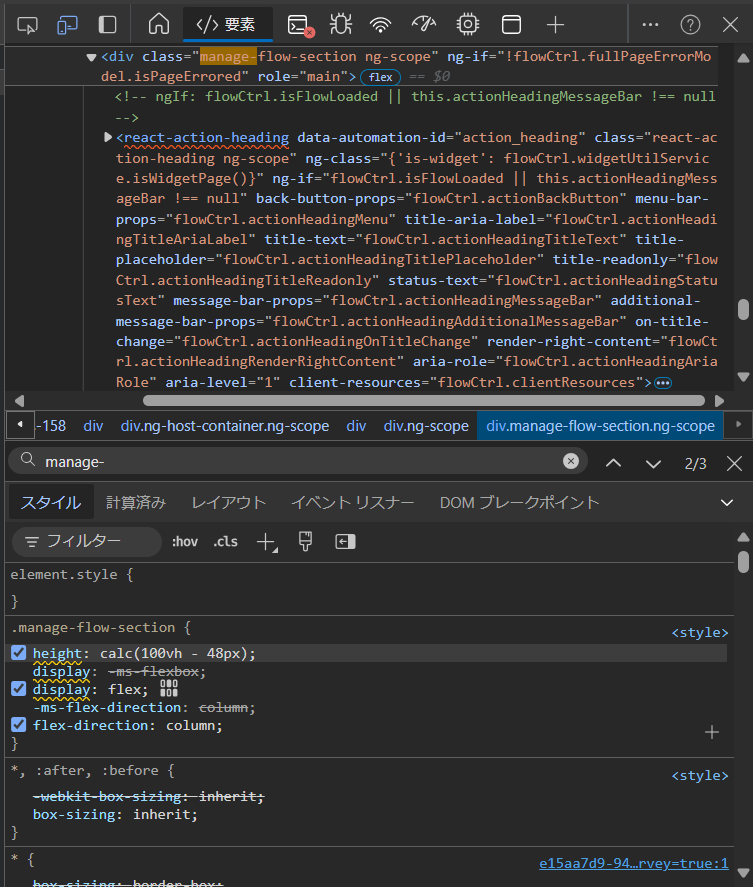The height and width of the screenshot is (887, 753).
Task: Switch to the 計算済み tab
Action: pos(136,502)
